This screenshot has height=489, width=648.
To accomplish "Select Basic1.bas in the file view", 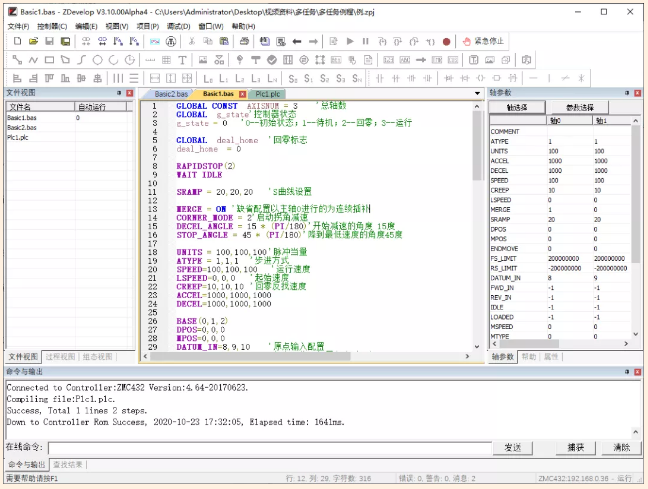I will [x=22, y=118].
